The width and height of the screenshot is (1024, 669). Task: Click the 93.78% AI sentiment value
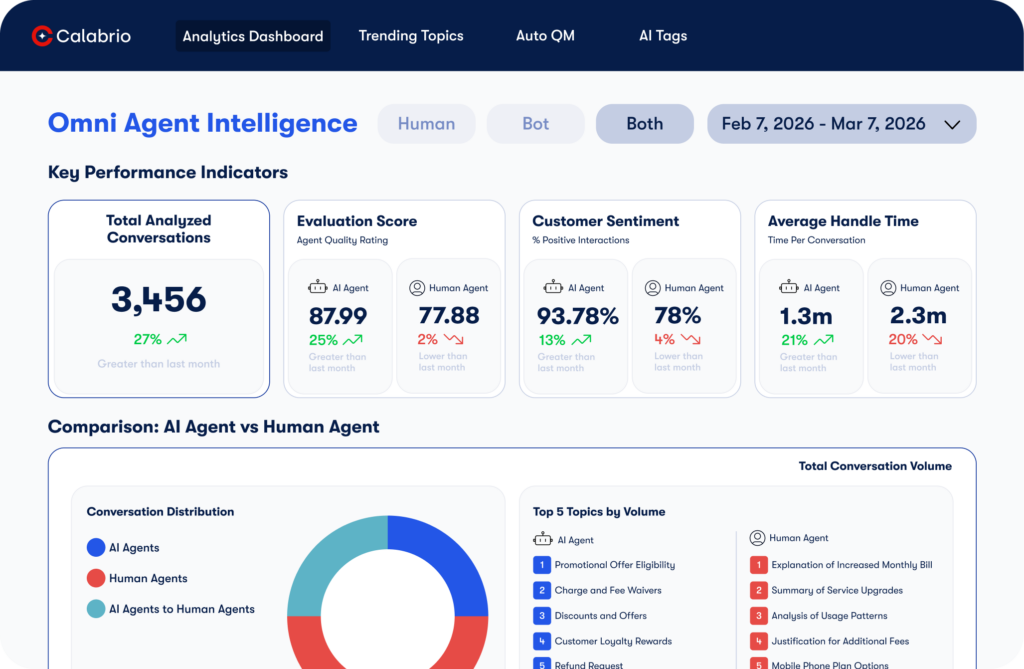577,316
